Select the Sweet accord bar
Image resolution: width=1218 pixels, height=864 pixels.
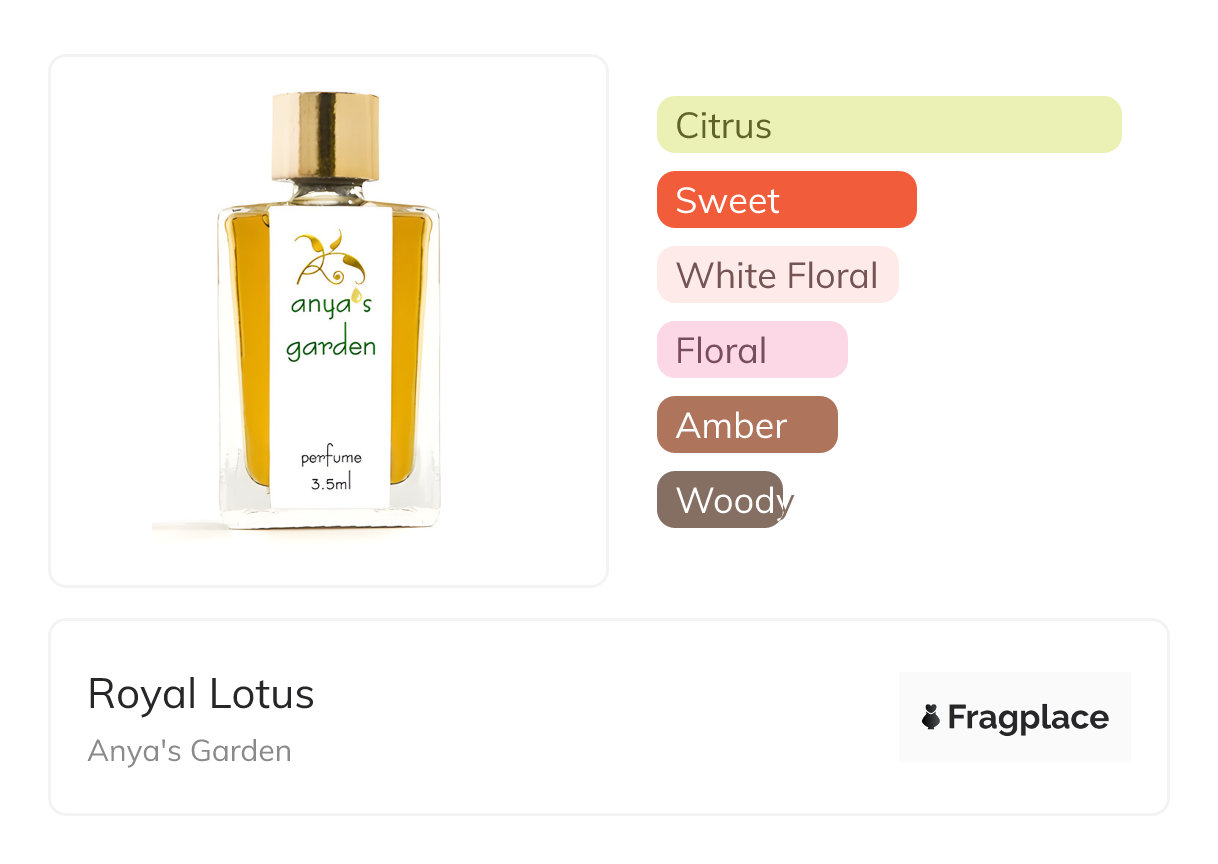(x=787, y=200)
